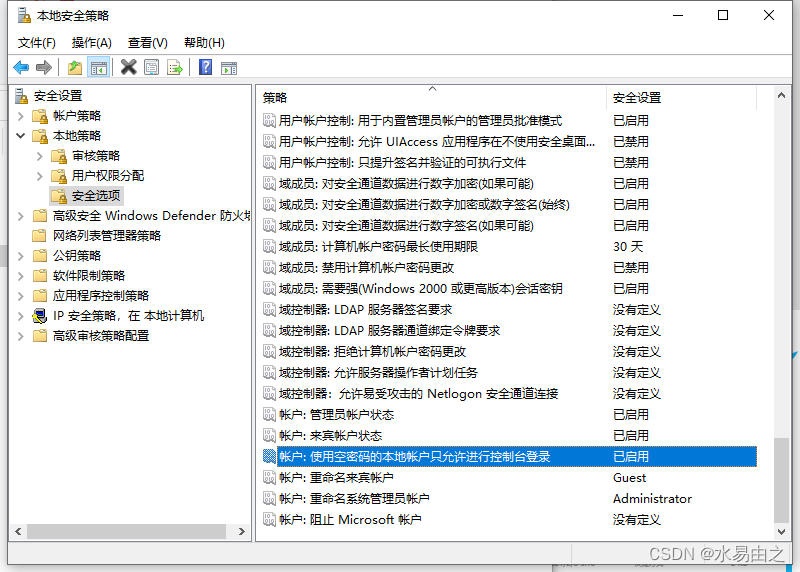Open Help question mark icon

tap(205, 67)
